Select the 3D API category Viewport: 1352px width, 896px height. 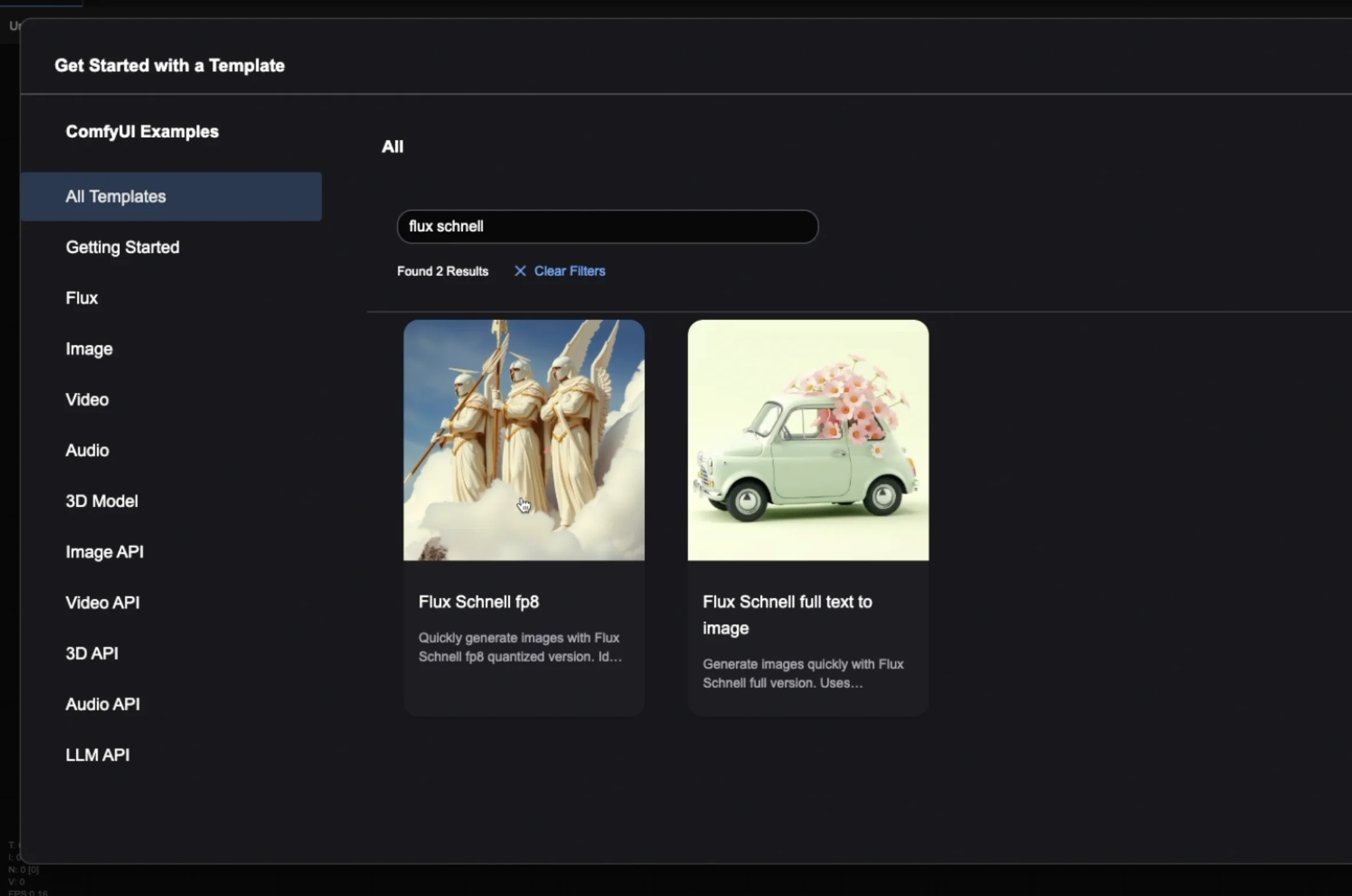pyautogui.click(x=92, y=653)
